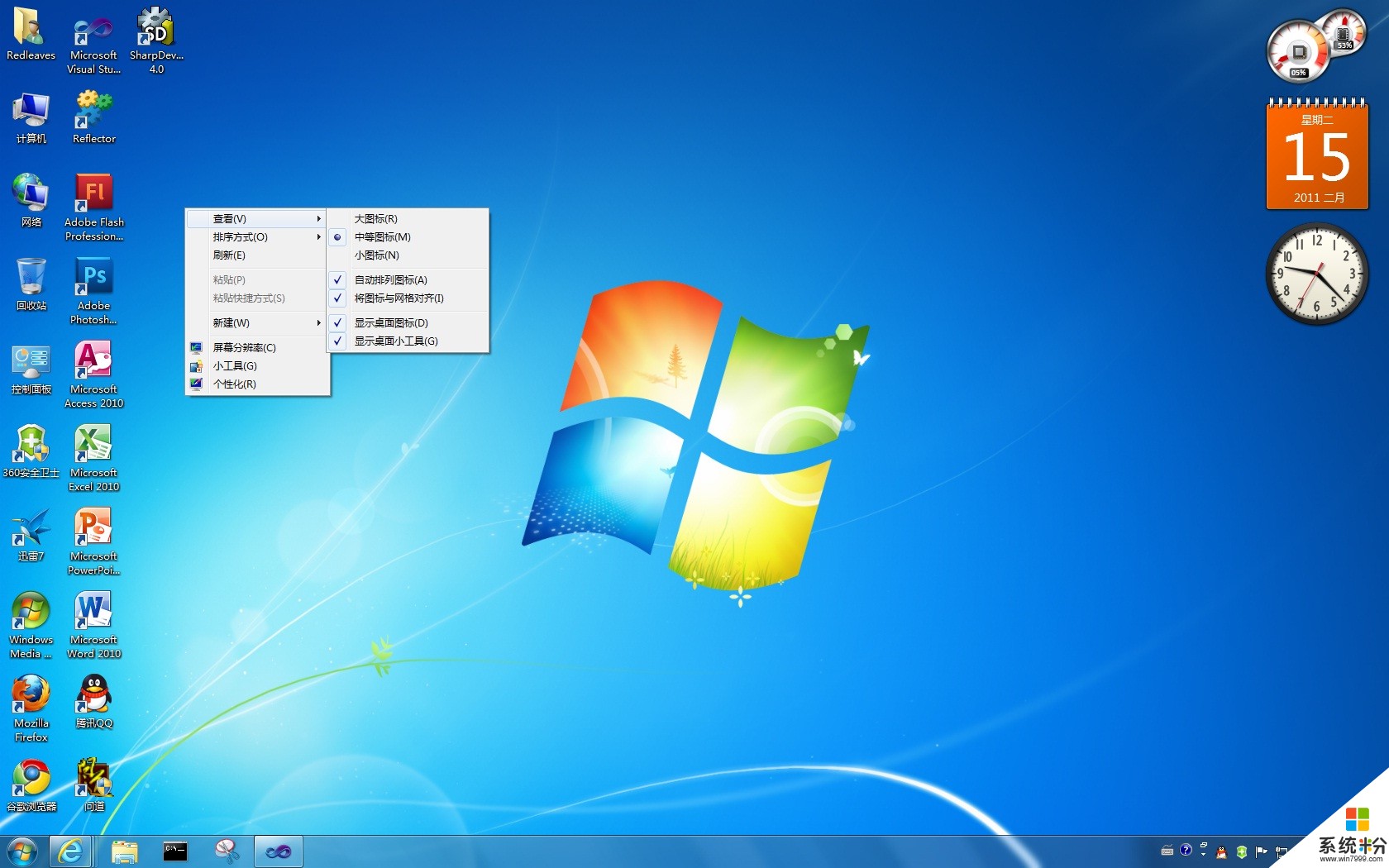Click the calendar gadget showing 15
Image resolution: width=1389 pixels, height=868 pixels.
pos(1317,154)
